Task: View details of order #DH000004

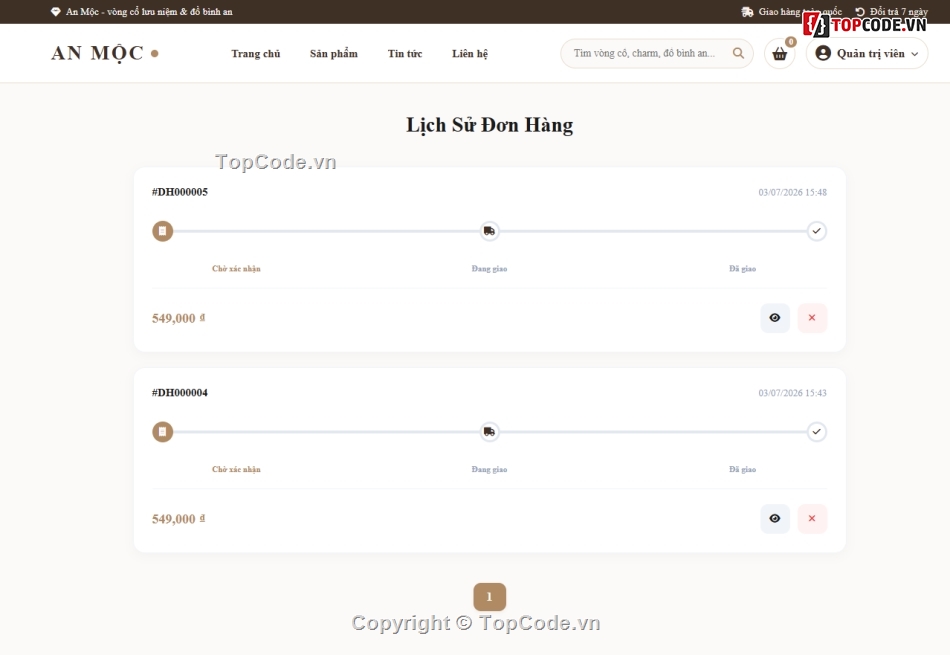Action: (x=775, y=519)
